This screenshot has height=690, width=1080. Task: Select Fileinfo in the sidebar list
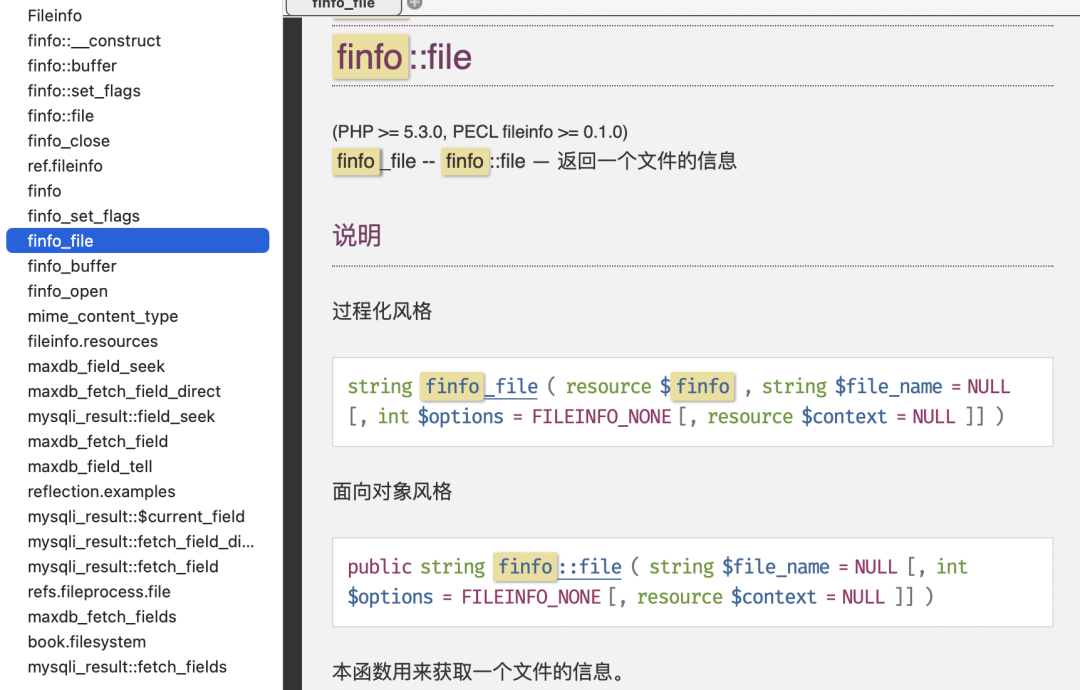[54, 15]
